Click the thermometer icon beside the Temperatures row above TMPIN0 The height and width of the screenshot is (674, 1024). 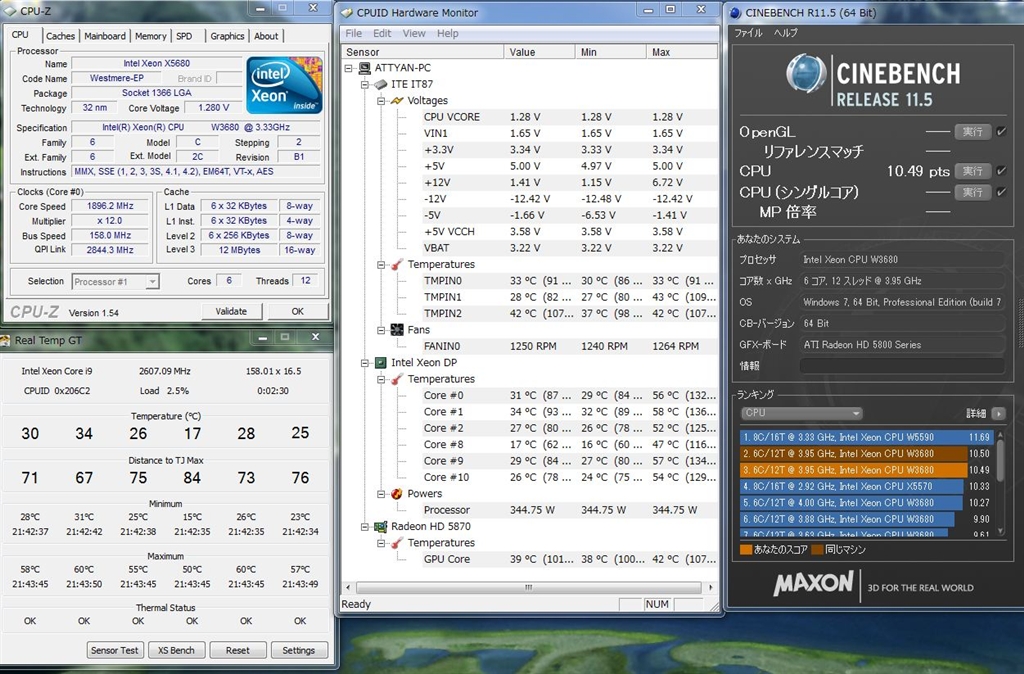(397, 265)
